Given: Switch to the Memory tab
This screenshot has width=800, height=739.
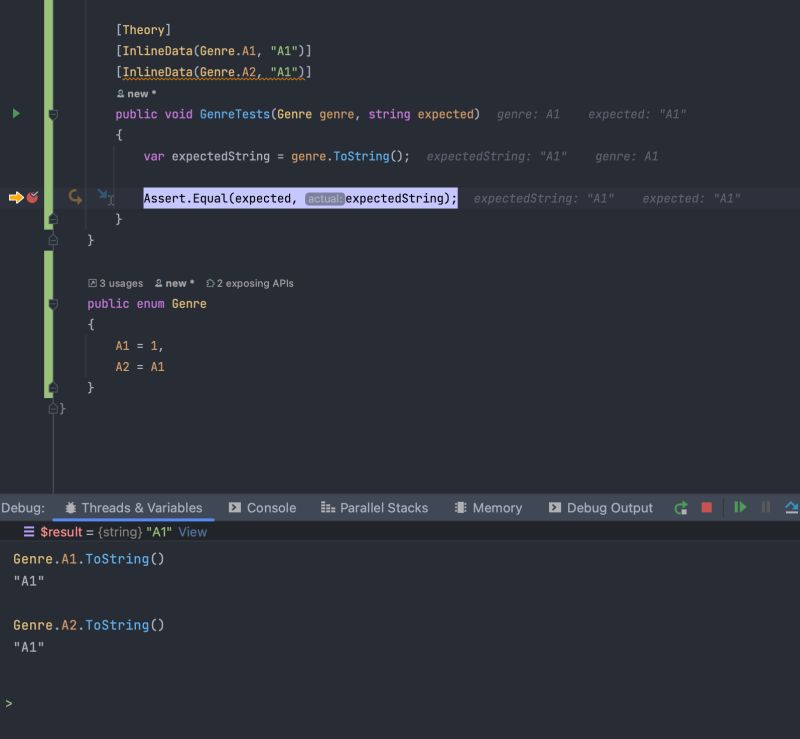Looking at the screenshot, I should pos(488,508).
